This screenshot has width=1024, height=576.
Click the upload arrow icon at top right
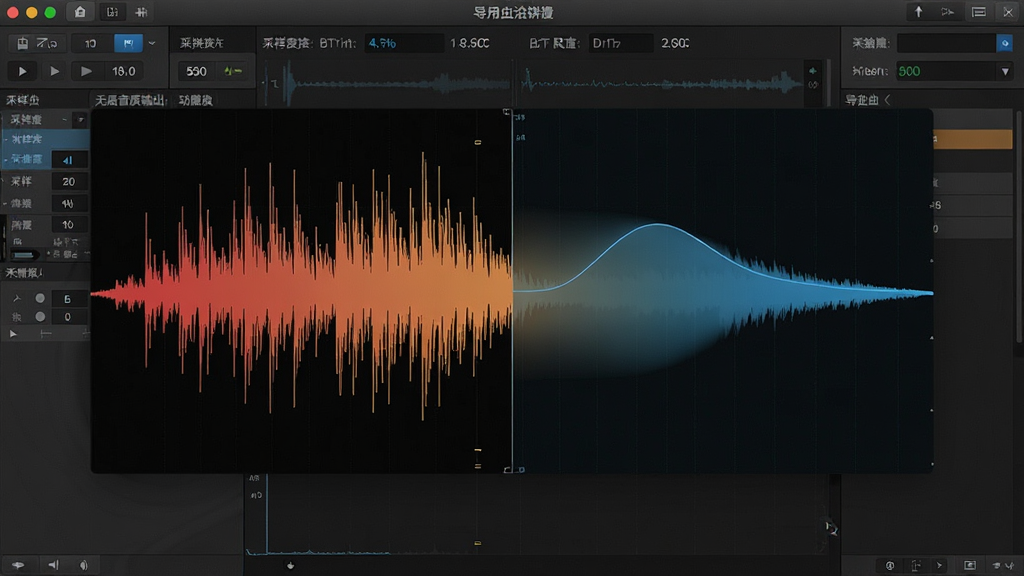[918, 12]
